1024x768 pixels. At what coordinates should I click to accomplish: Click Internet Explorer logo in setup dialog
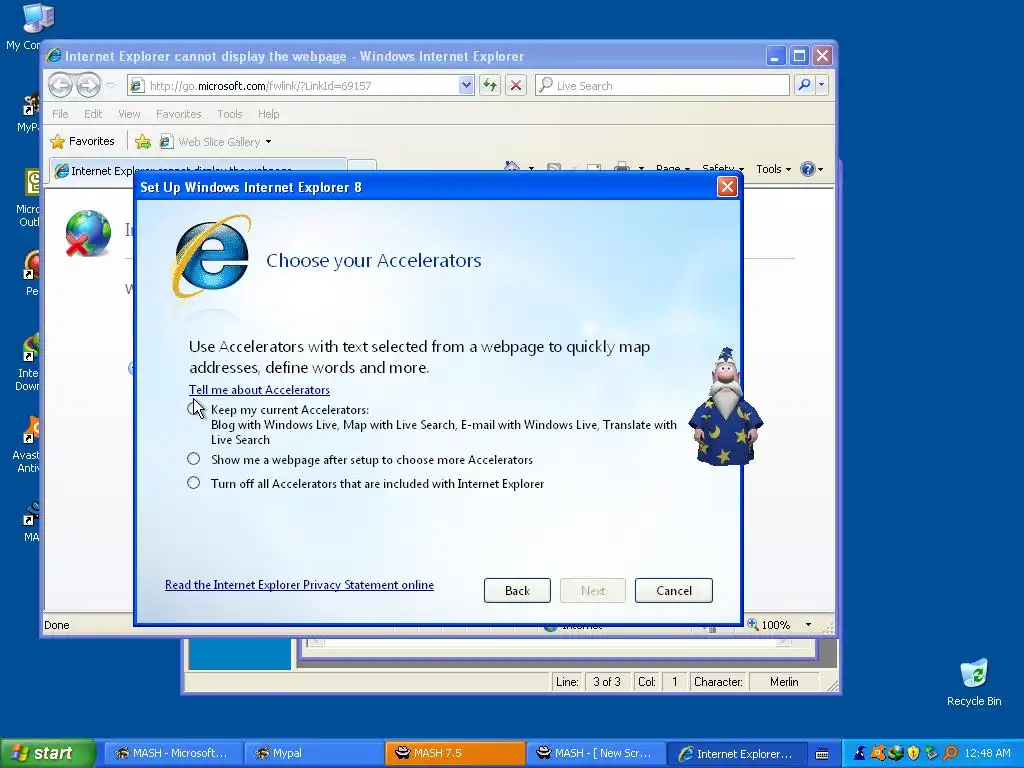pyautogui.click(x=211, y=257)
